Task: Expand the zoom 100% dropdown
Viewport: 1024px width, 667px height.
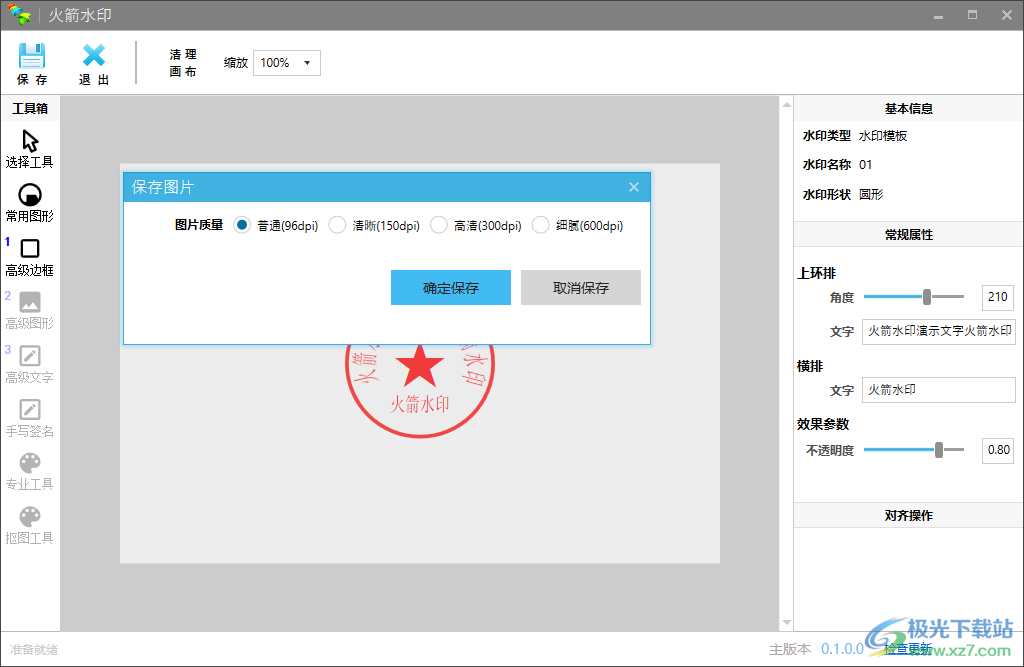Action: tap(286, 63)
